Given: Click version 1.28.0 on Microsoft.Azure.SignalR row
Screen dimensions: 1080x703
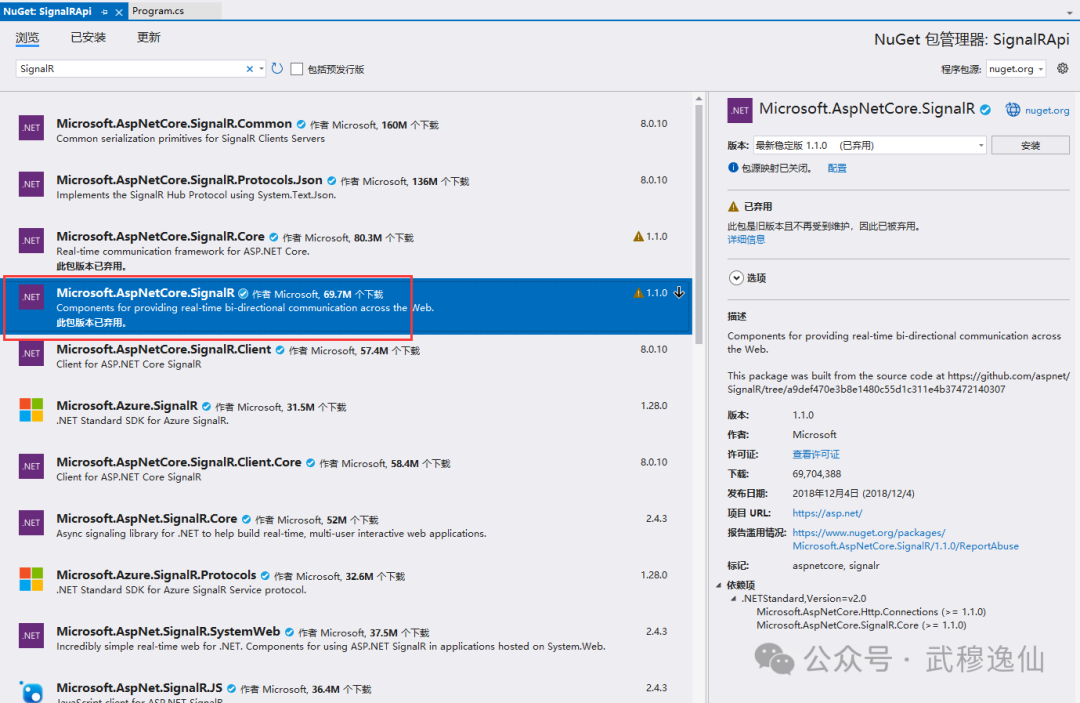Looking at the screenshot, I should [x=654, y=406].
